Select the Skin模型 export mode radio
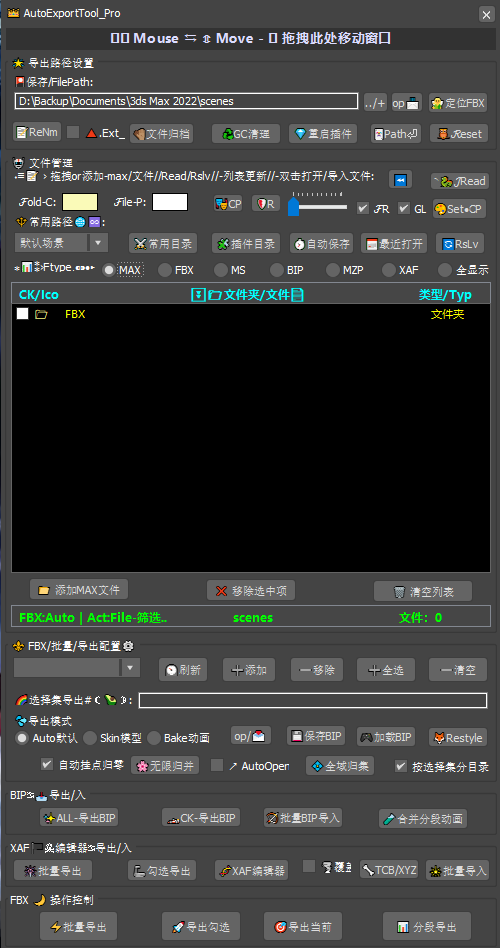 pyautogui.click(x=89, y=738)
